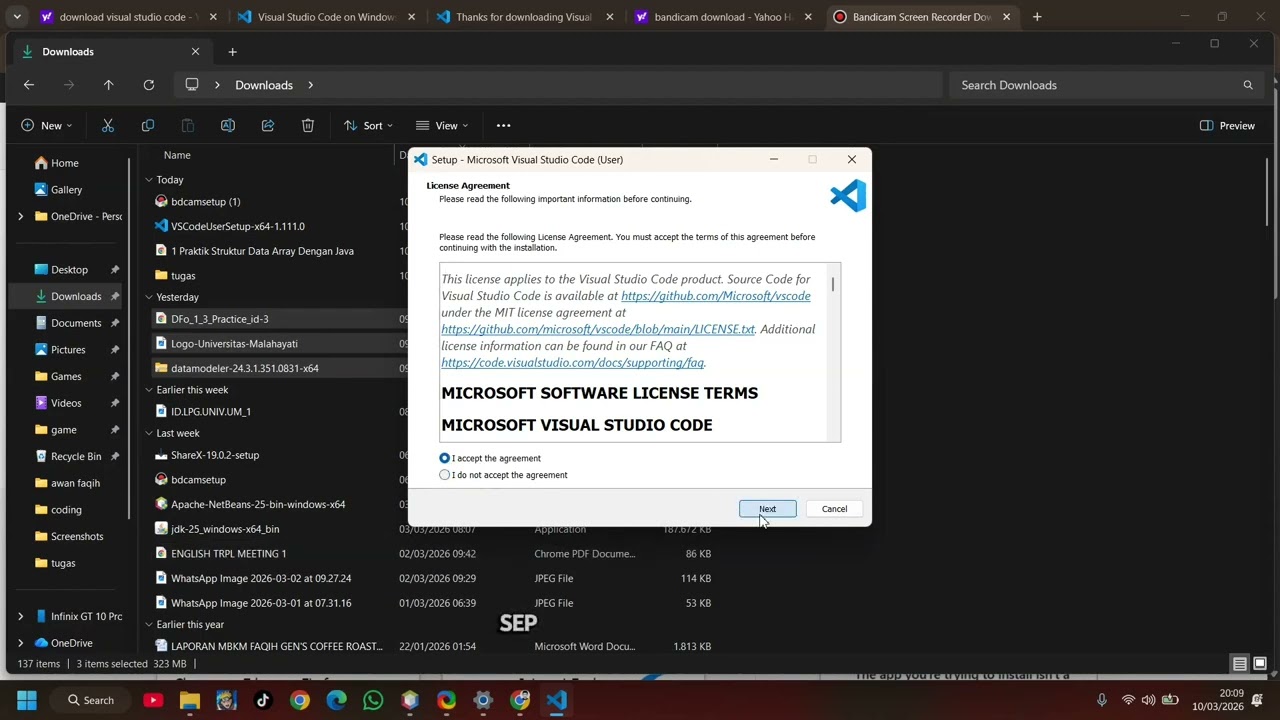
Task: Open the code.visualstudio.com FAQ link
Action: pos(573,363)
